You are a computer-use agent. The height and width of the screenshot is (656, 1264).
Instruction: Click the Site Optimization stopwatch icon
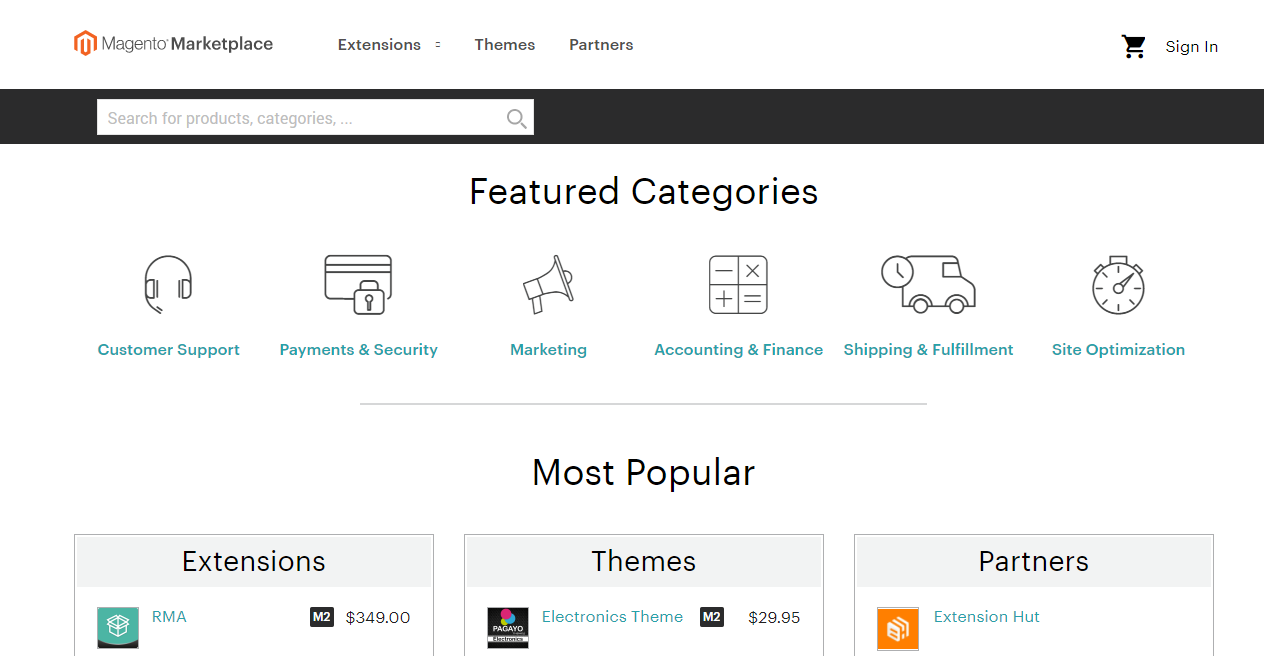tap(1118, 285)
